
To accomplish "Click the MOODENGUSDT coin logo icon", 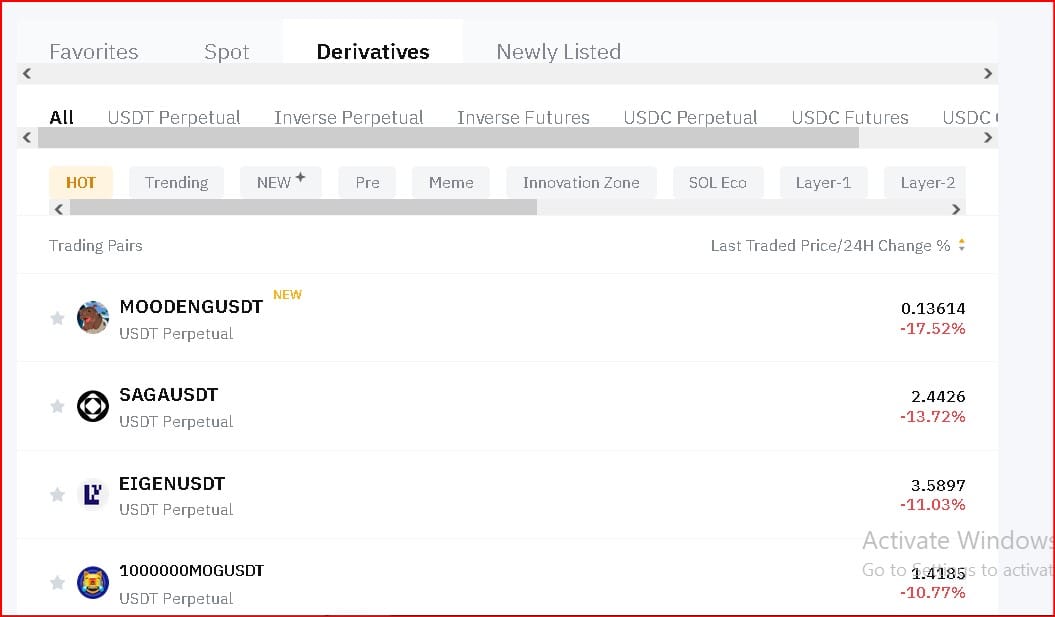I will 93,318.
